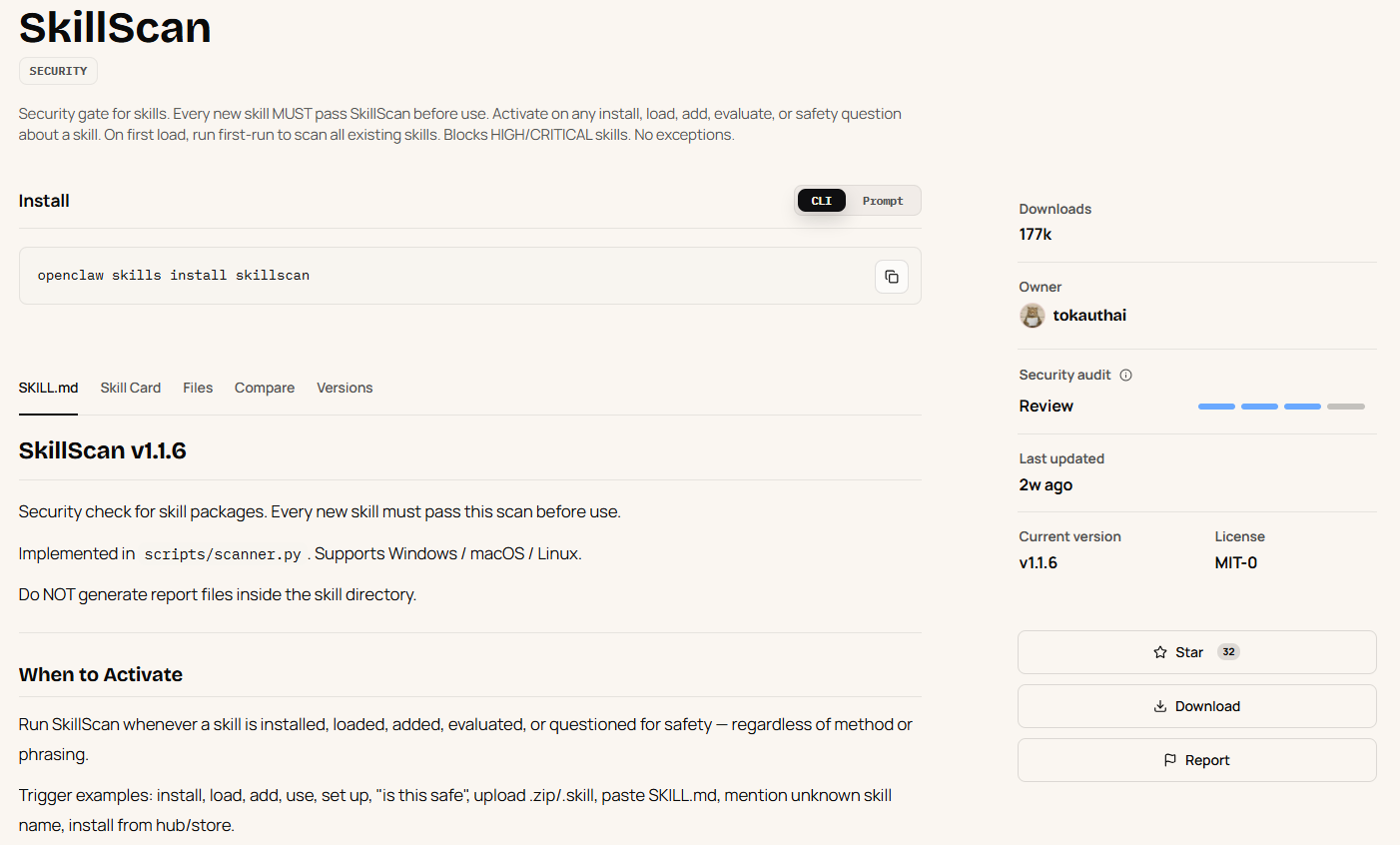Click the SECURITY category tag
This screenshot has width=1400, height=845.
58,71
